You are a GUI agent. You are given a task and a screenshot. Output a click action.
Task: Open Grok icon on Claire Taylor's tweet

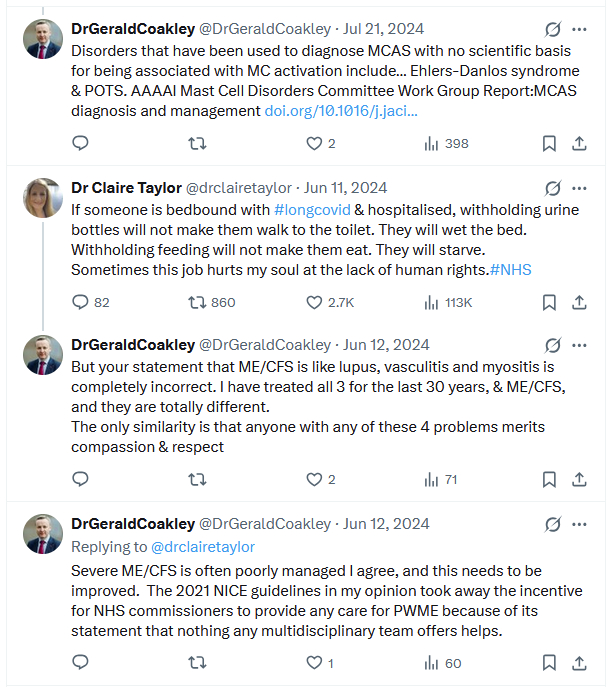(x=552, y=187)
